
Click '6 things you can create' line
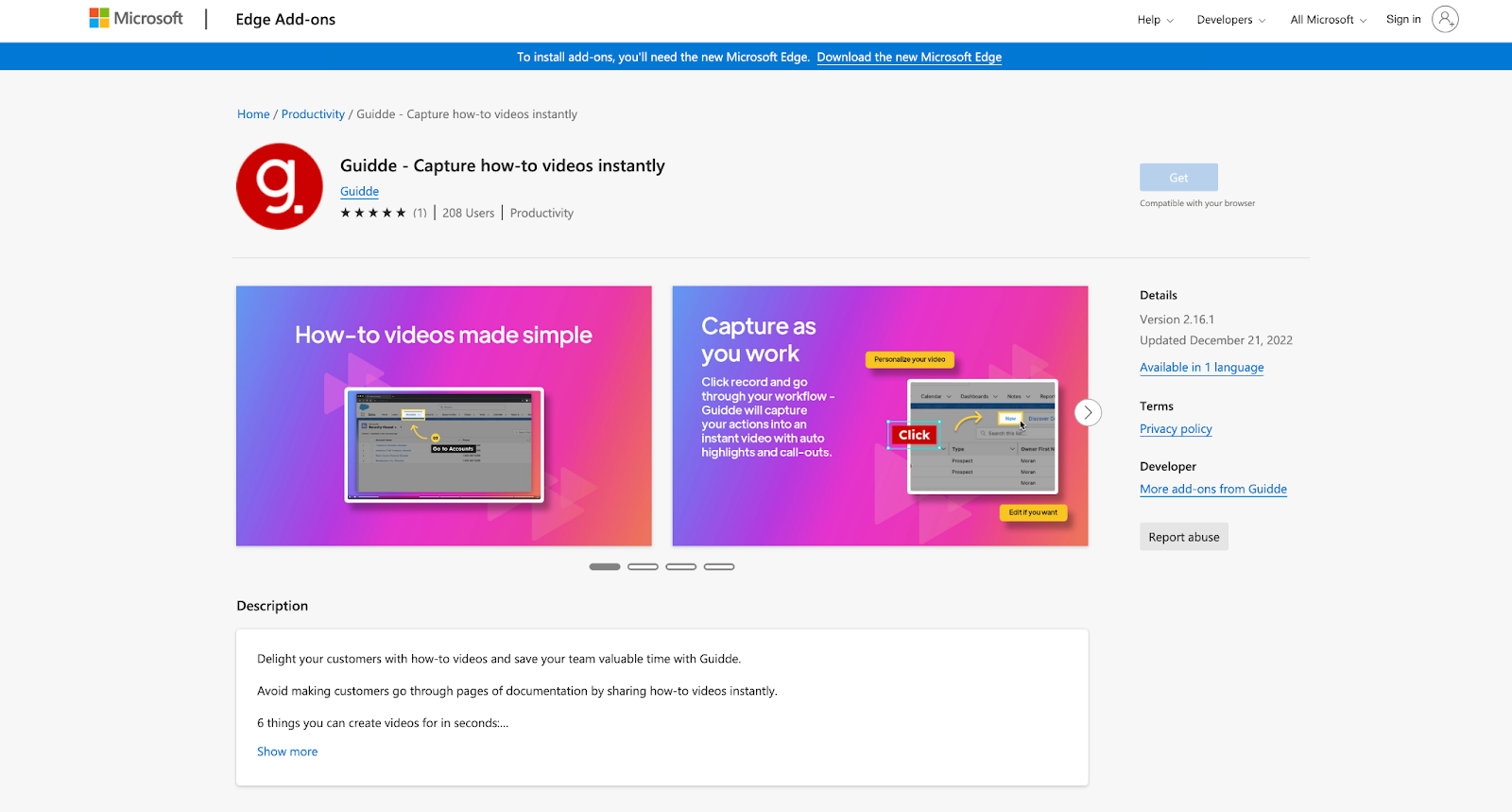383,723
